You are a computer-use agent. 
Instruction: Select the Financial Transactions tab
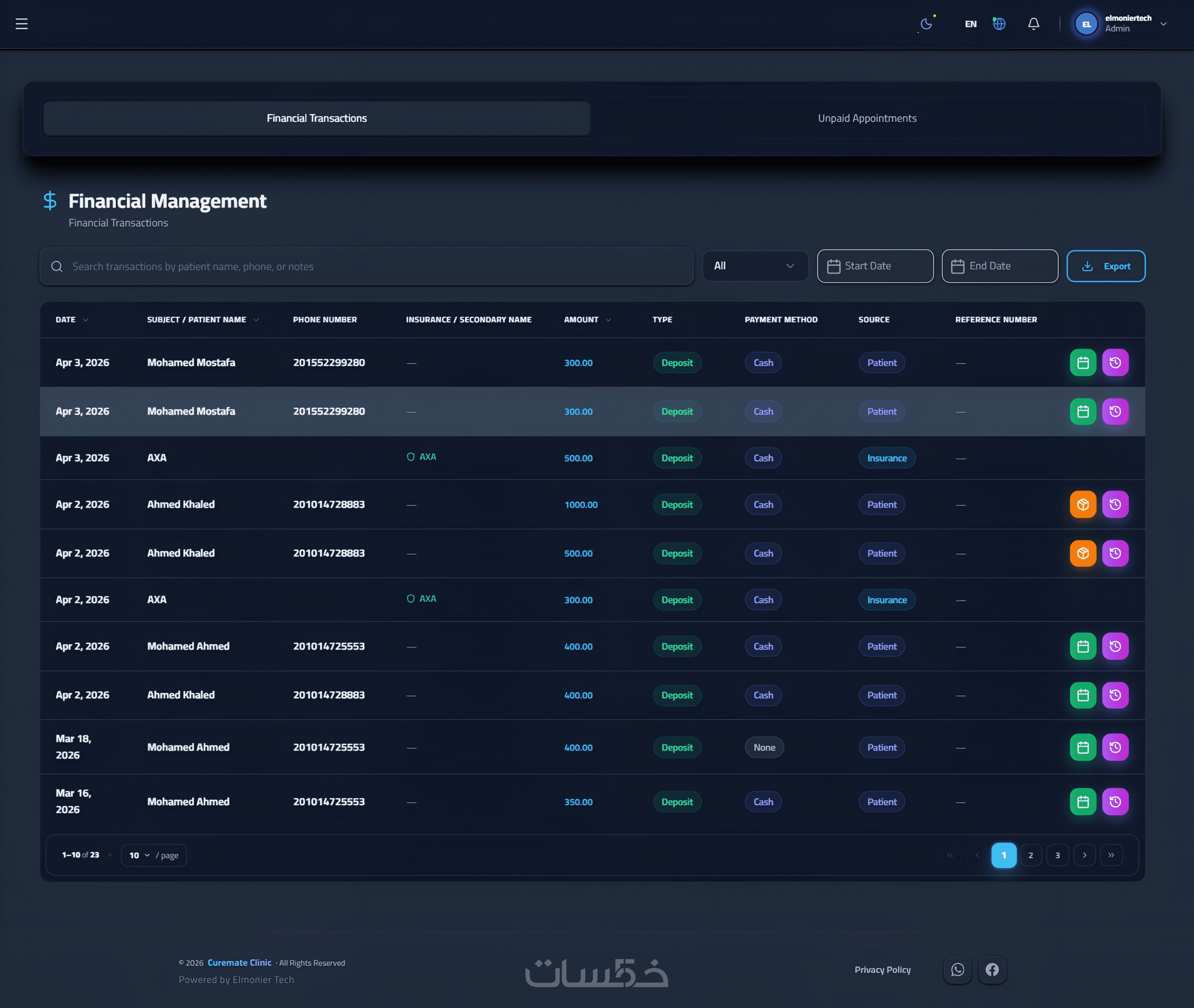316,118
